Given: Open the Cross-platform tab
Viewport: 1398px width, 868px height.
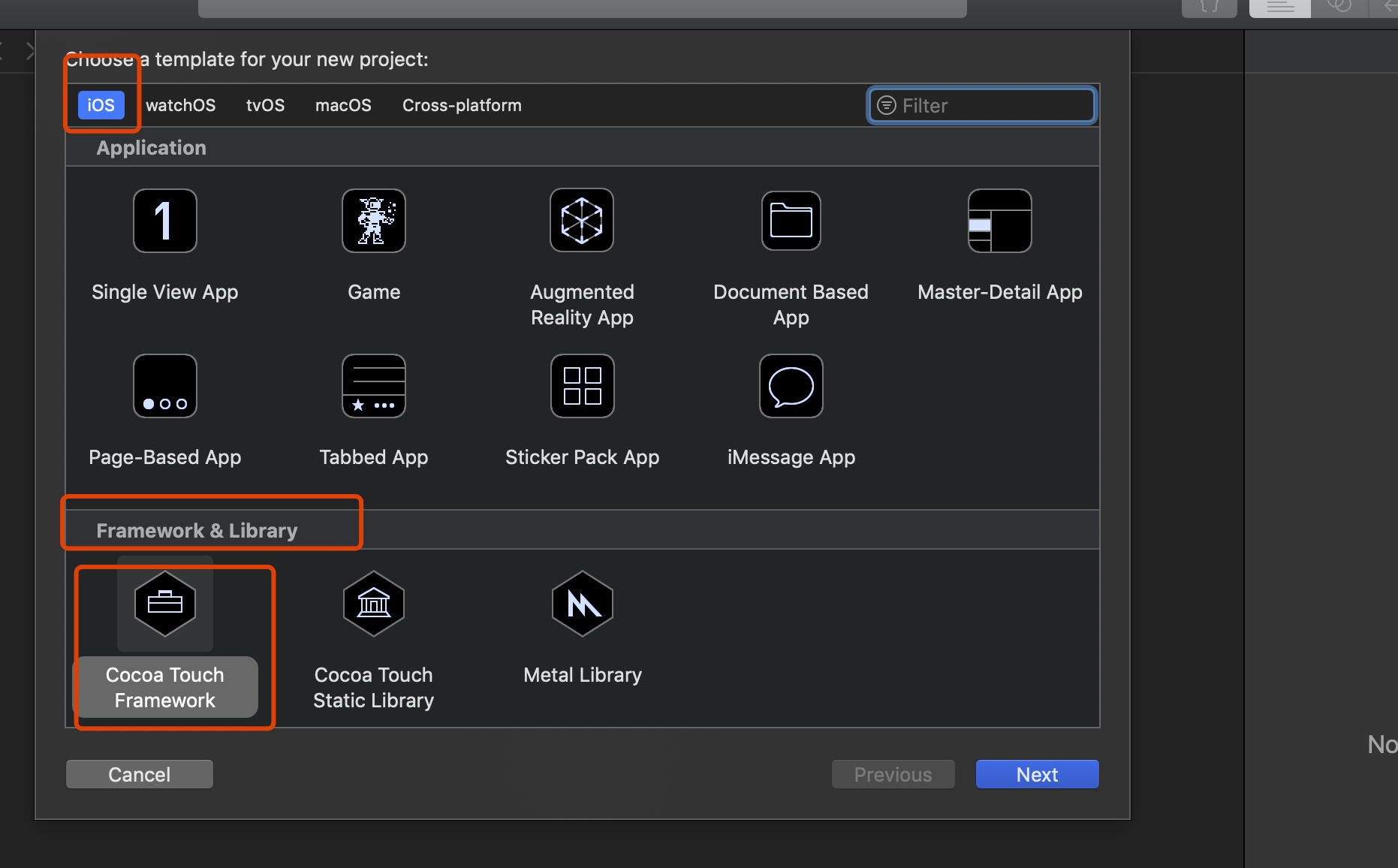Looking at the screenshot, I should 462,105.
